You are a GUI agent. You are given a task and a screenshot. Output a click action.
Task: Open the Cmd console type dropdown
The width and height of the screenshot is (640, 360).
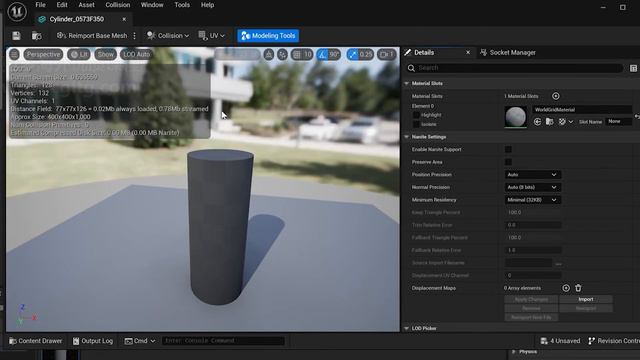[140, 341]
